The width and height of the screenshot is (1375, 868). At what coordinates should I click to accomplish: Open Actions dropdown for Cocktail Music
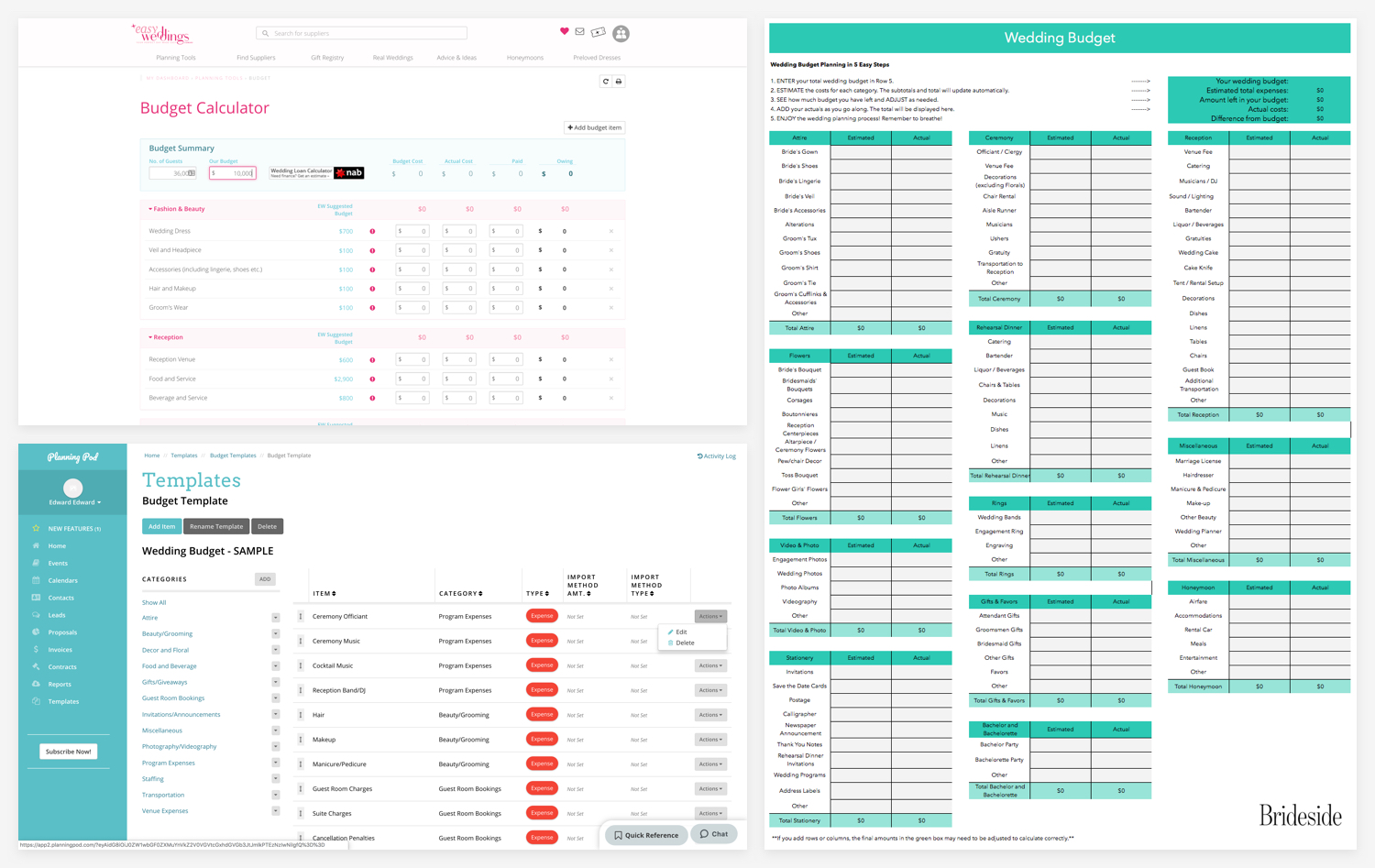coord(710,665)
